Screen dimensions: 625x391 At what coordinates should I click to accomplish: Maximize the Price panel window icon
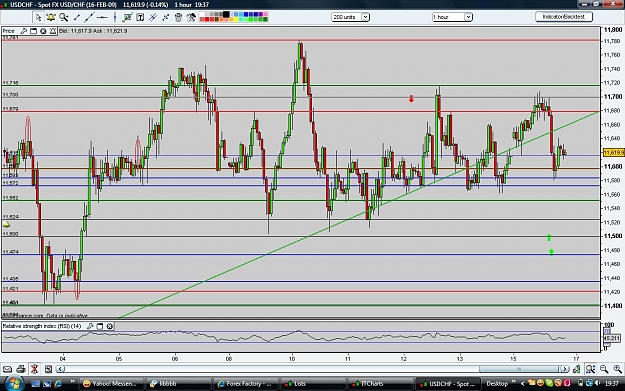pos(33,31)
